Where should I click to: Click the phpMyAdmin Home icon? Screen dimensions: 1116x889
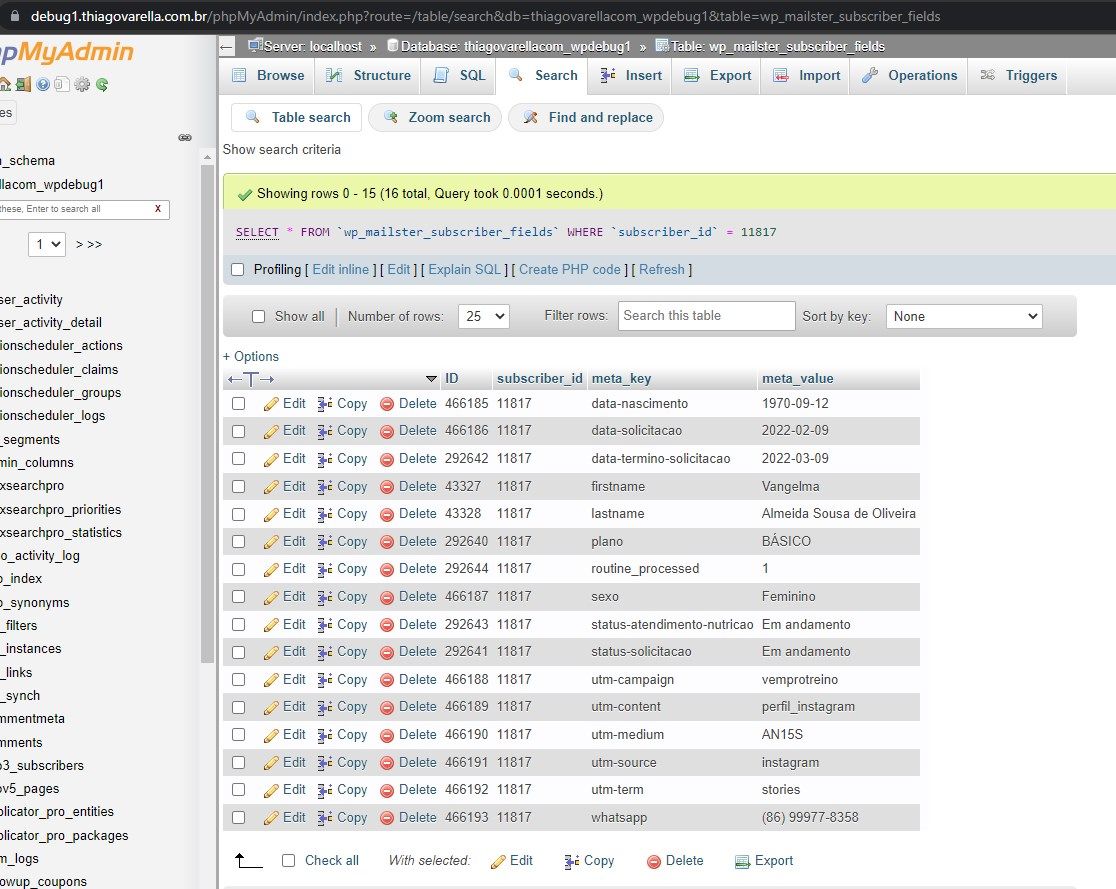click(5, 84)
